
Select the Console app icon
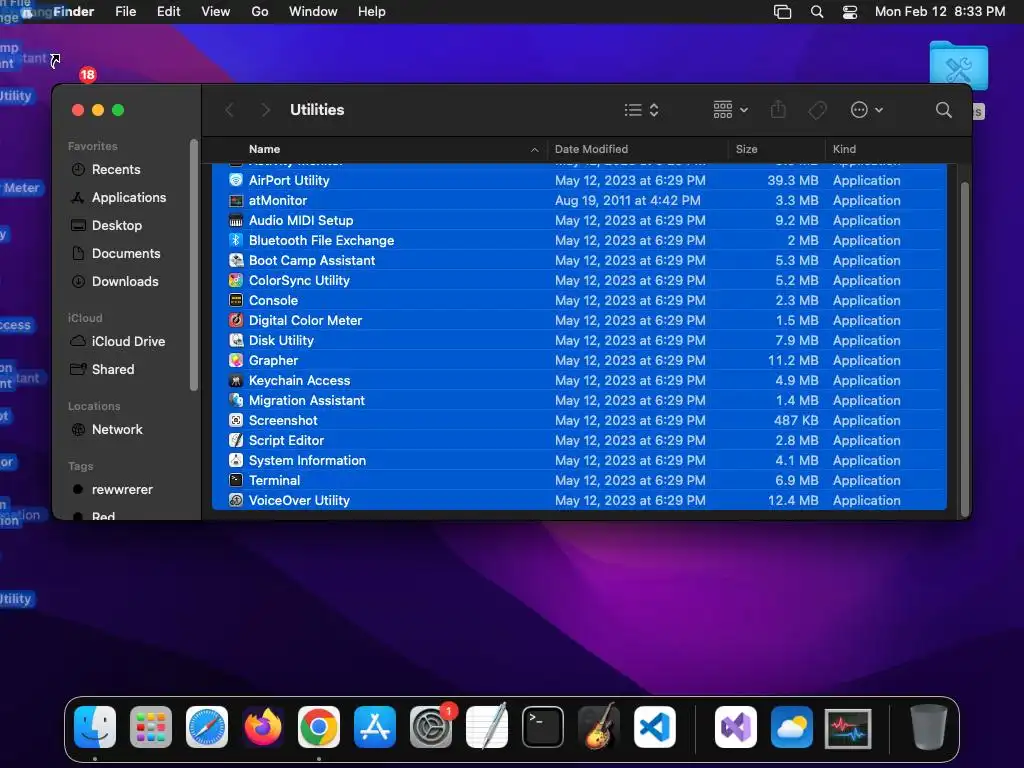[236, 300]
